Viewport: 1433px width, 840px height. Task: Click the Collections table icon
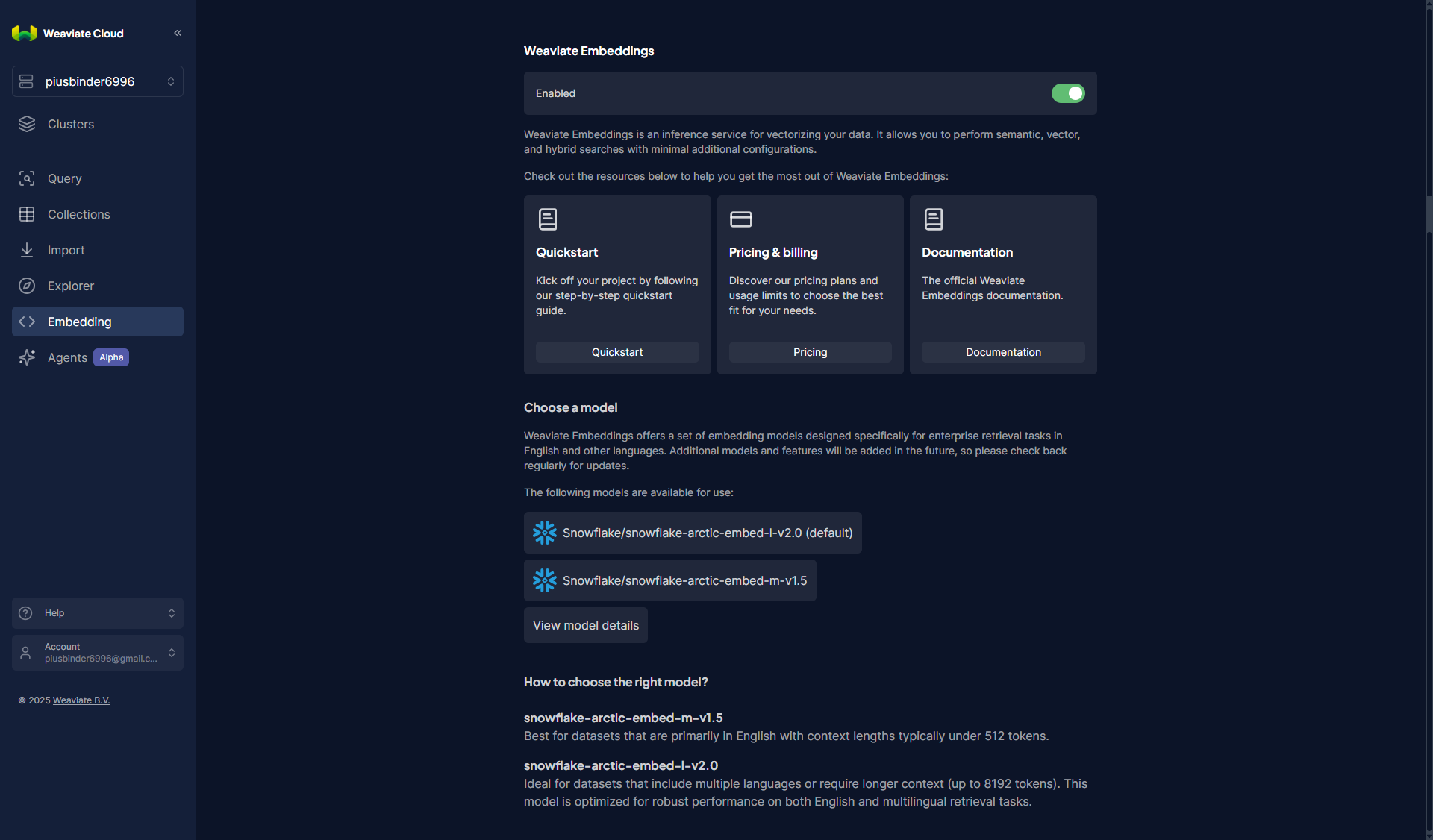click(27, 214)
